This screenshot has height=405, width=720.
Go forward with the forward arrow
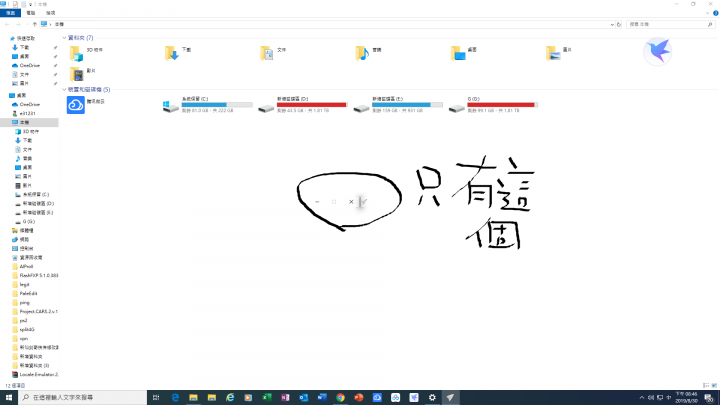[x=18, y=24]
